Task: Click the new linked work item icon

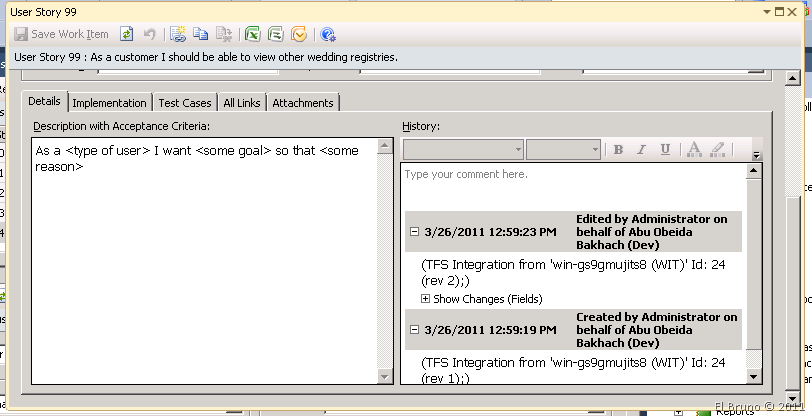Action: 178,34
